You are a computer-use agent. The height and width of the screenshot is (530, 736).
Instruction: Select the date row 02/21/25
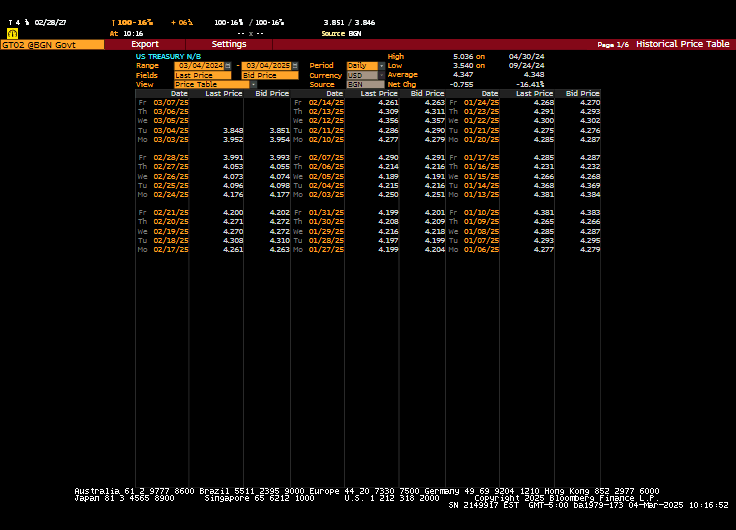click(171, 213)
